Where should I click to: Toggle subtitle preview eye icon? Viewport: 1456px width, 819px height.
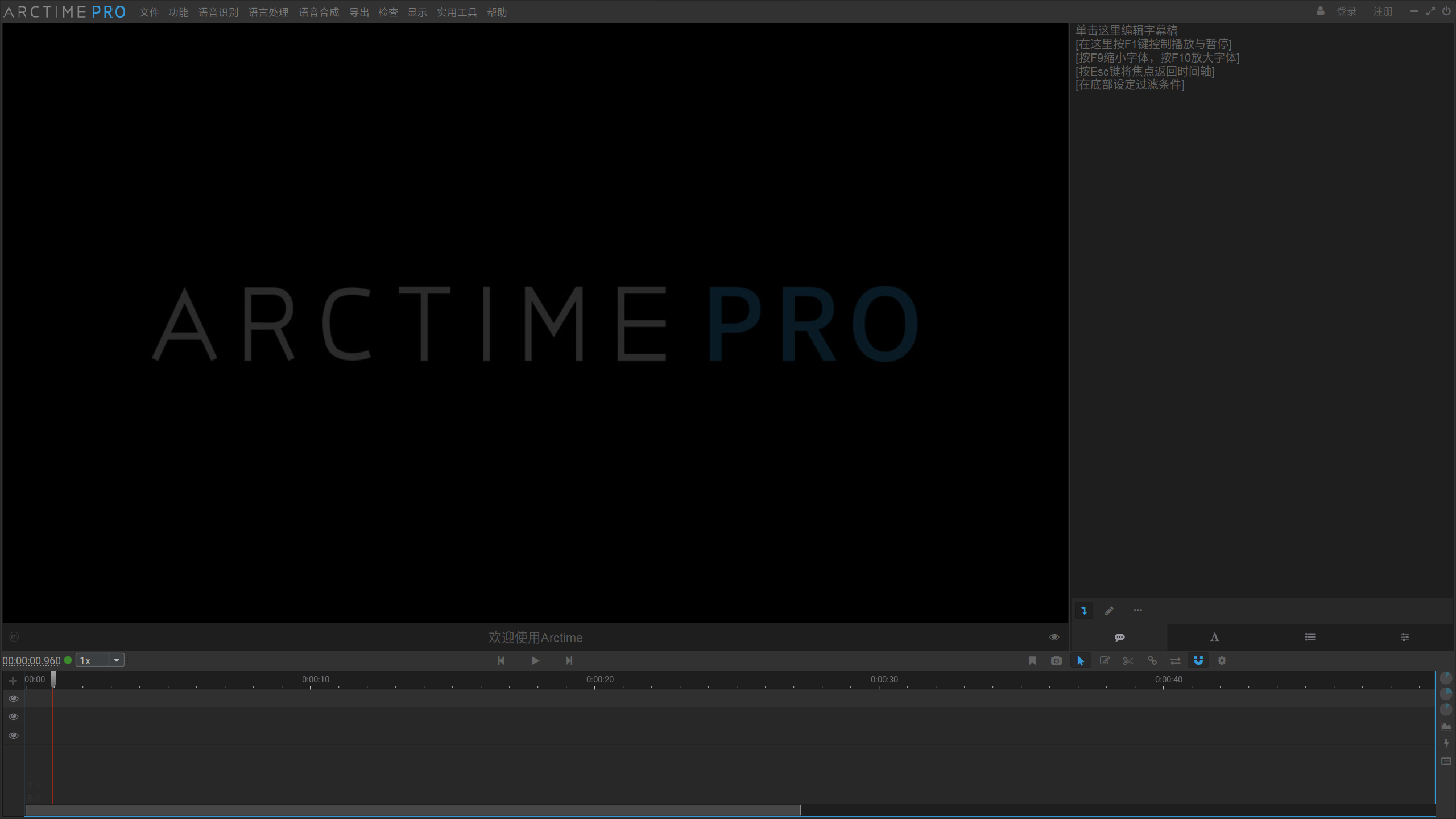1054,637
